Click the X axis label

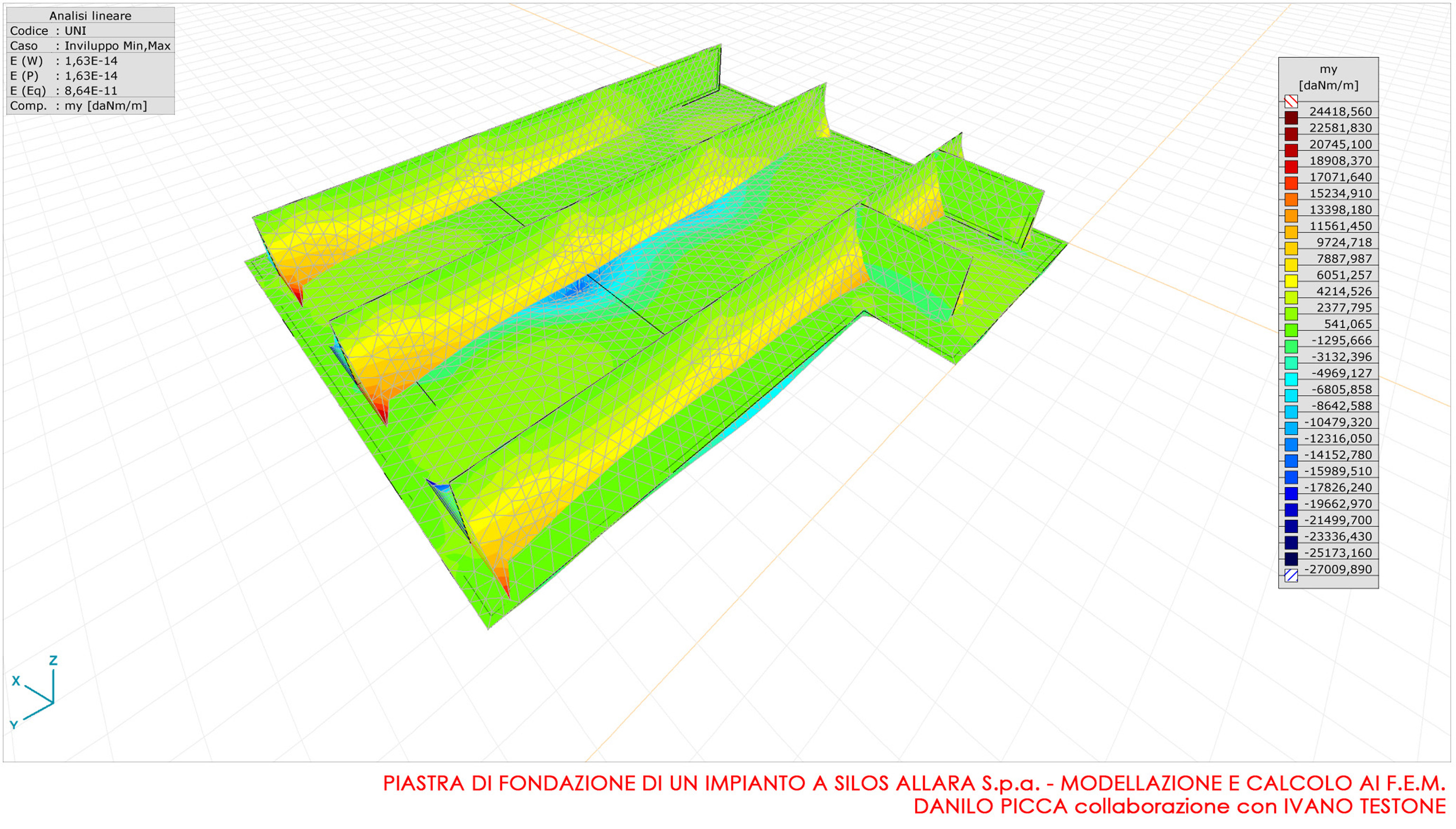pyautogui.click(x=16, y=681)
